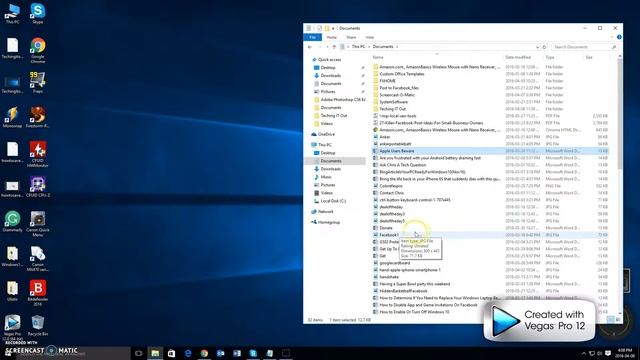Open Vegas Pro desktop shortcut

12,327
